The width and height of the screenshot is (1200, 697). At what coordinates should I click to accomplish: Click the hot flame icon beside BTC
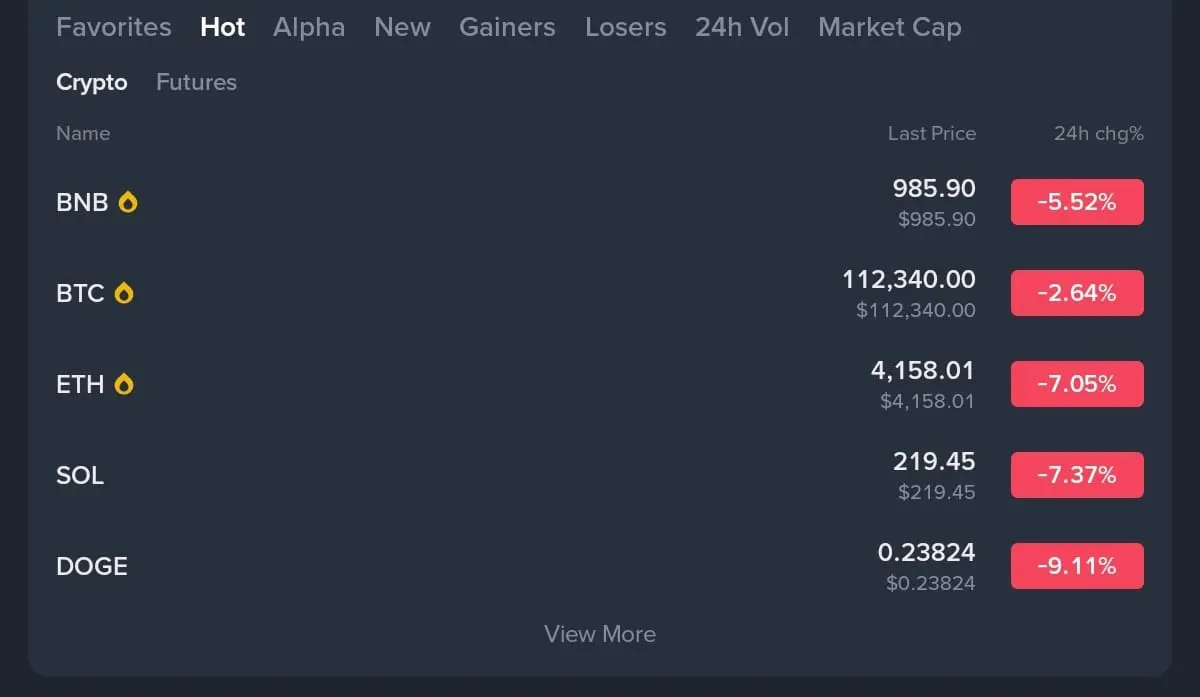coord(124,293)
